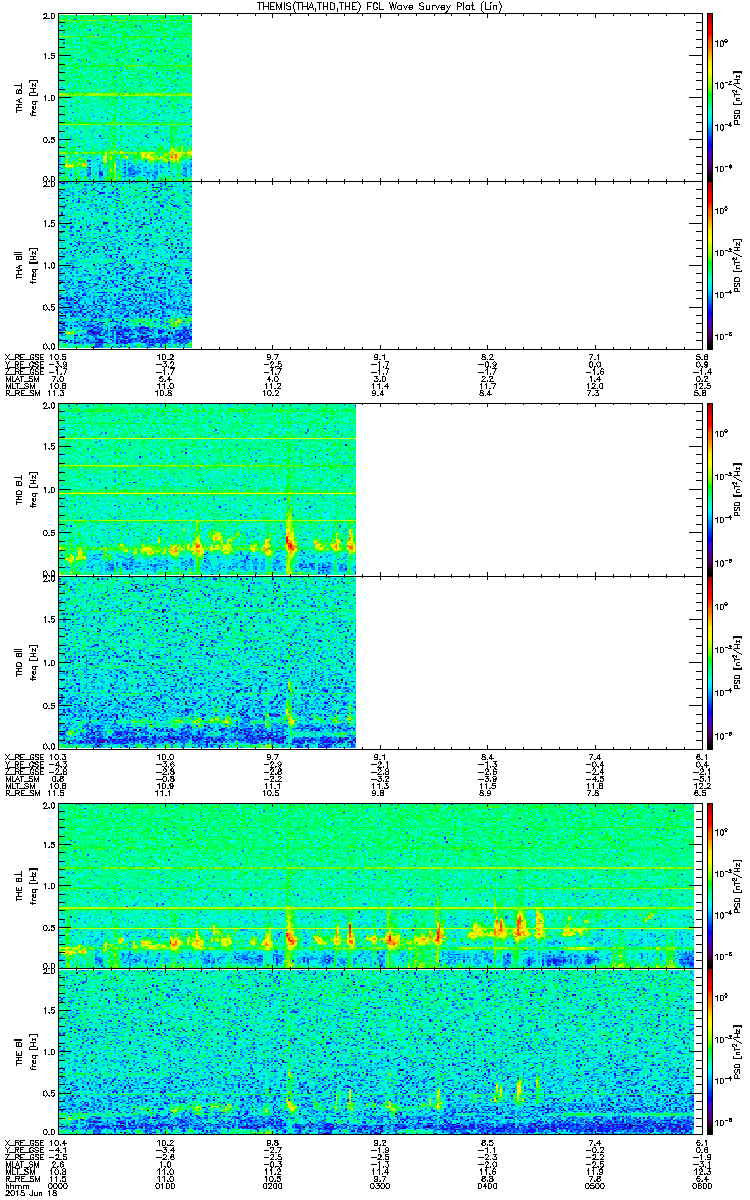Click the R_RE_SM row label under THA panels
The height and width of the screenshot is (1200, 750).
[x=22, y=394]
